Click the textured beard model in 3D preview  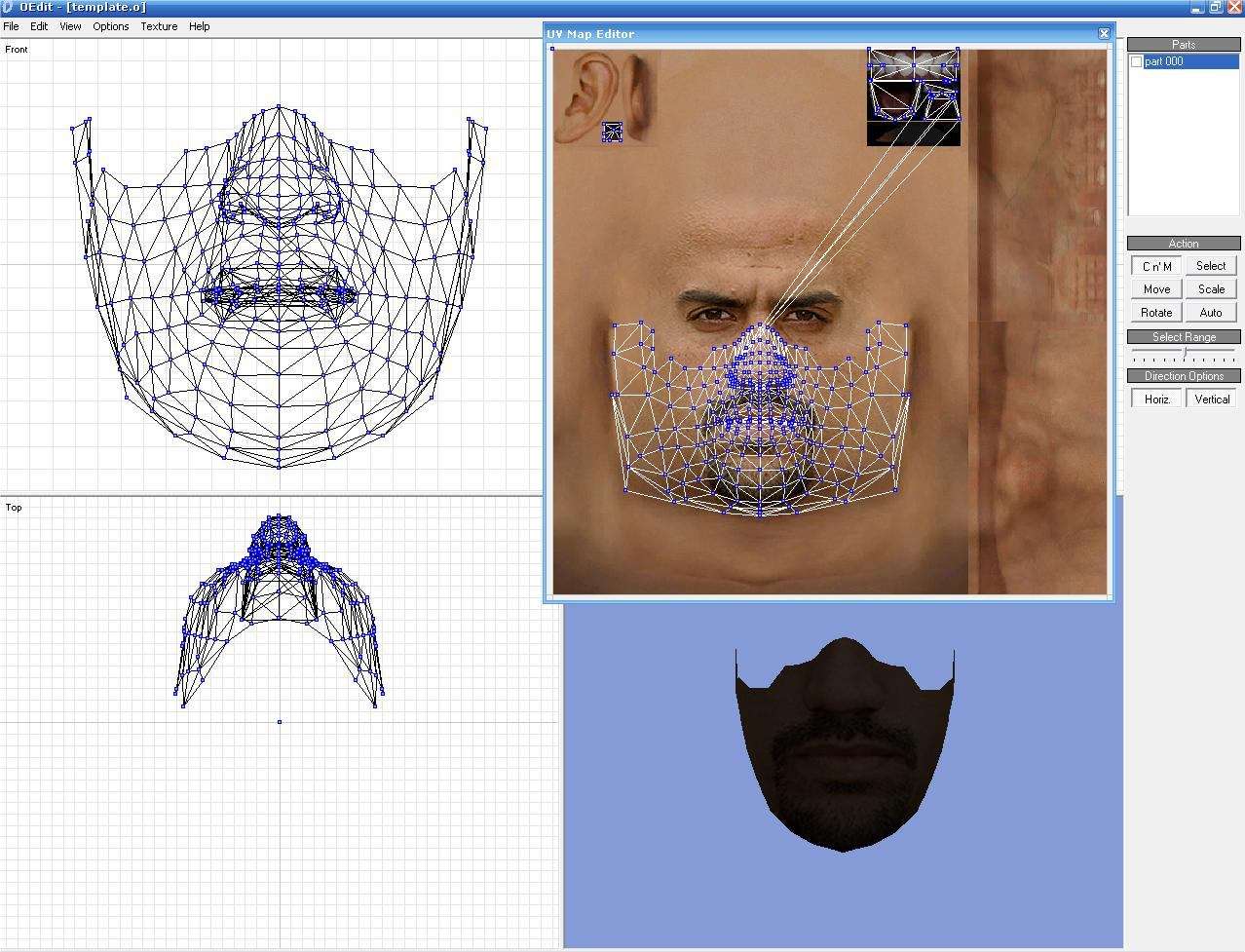[844, 750]
